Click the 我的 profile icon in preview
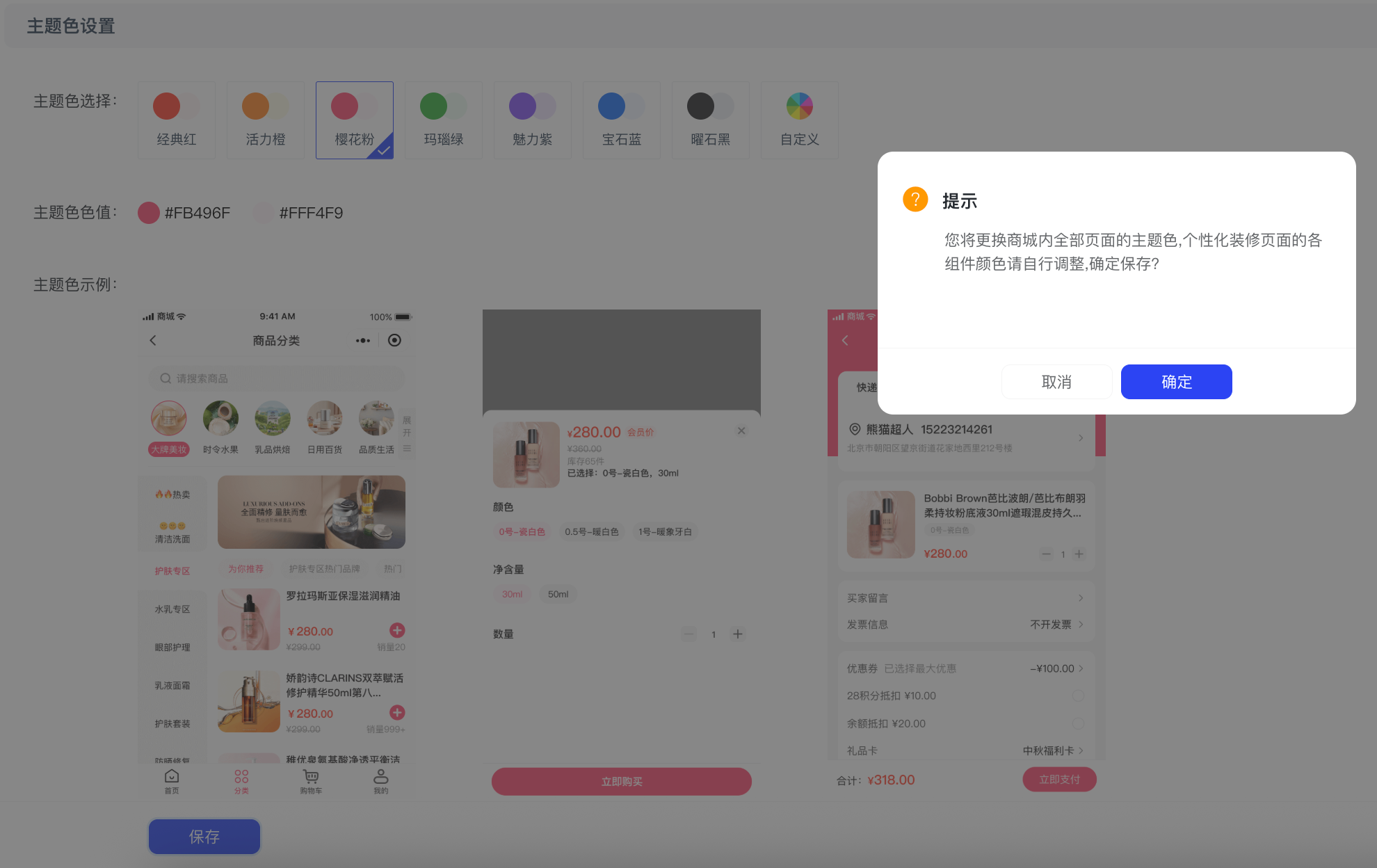 [x=381, y=776]
